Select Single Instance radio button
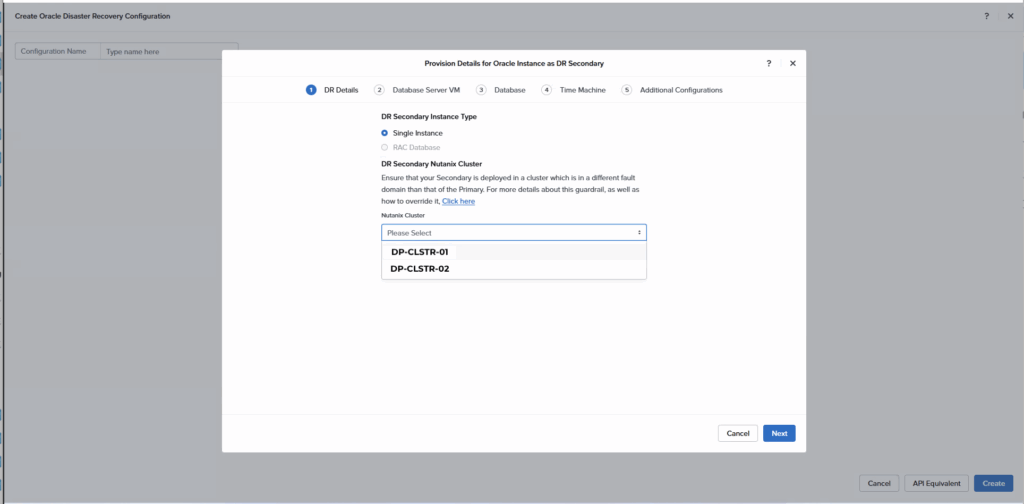The image size is (1024, 504). [x=385, y=133]
